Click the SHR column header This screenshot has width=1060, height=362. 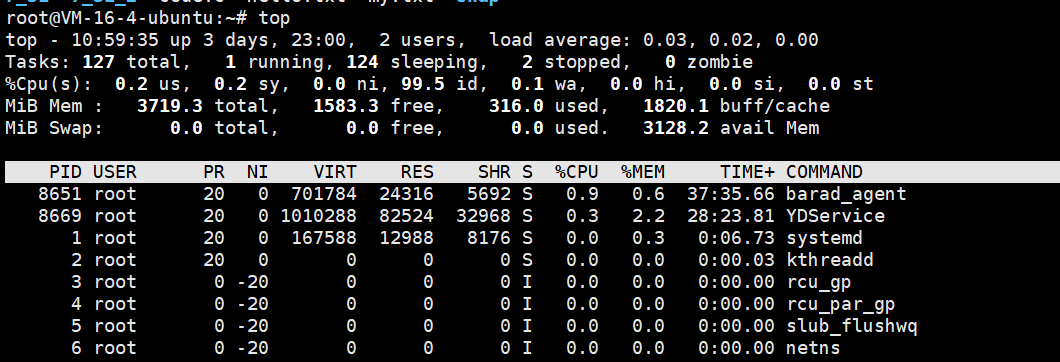point(494,172)
